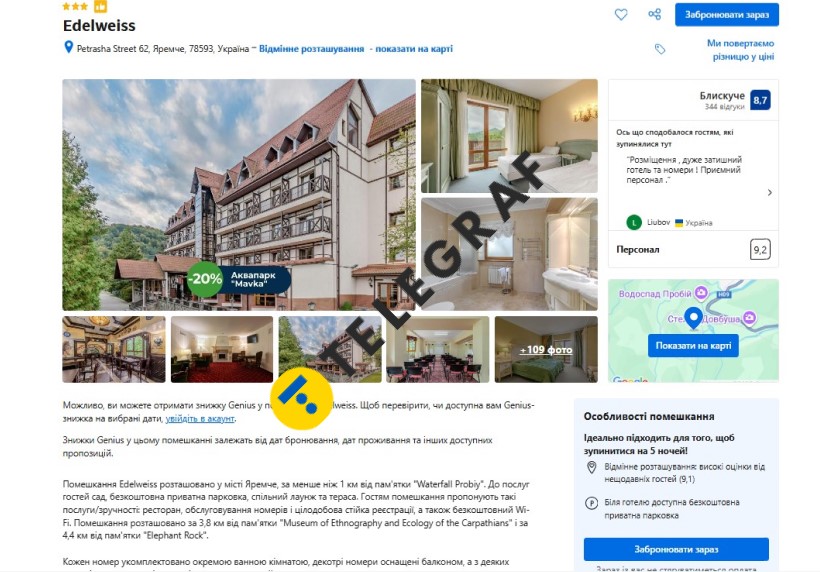Image resolution: width=820 pixels, height=572 pixels.
Task: Click the Показати на карті map button
Action: coord(693,346)
